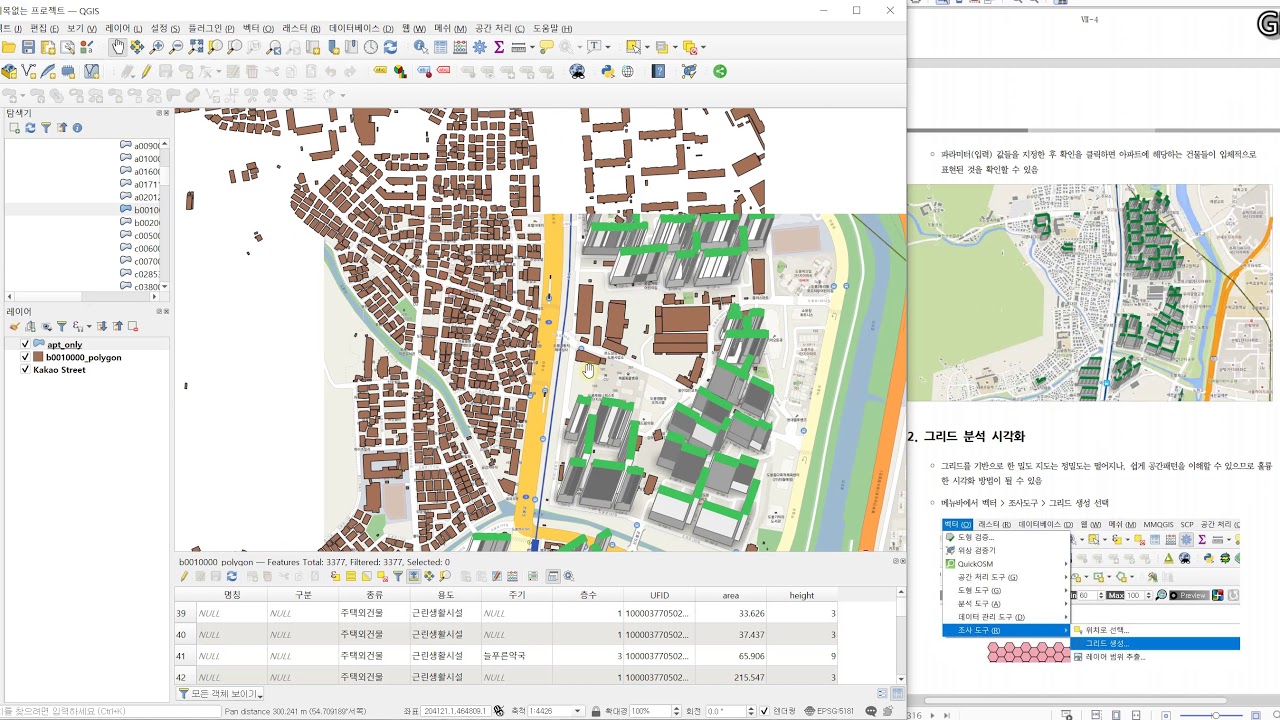The height and width of the screenshot is (720, 1280).
Task: Open the expression filter dropdown in Layers panel
Action: coord(89,327)
